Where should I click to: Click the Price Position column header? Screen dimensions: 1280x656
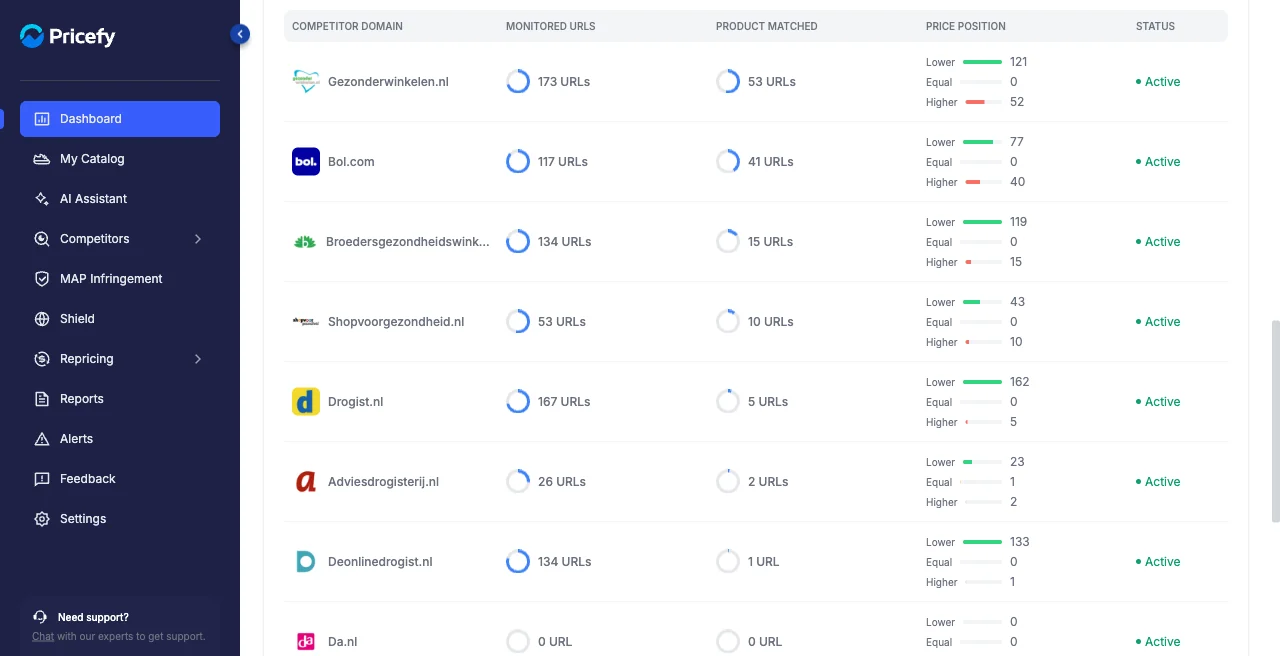click(x=966, y=26)
